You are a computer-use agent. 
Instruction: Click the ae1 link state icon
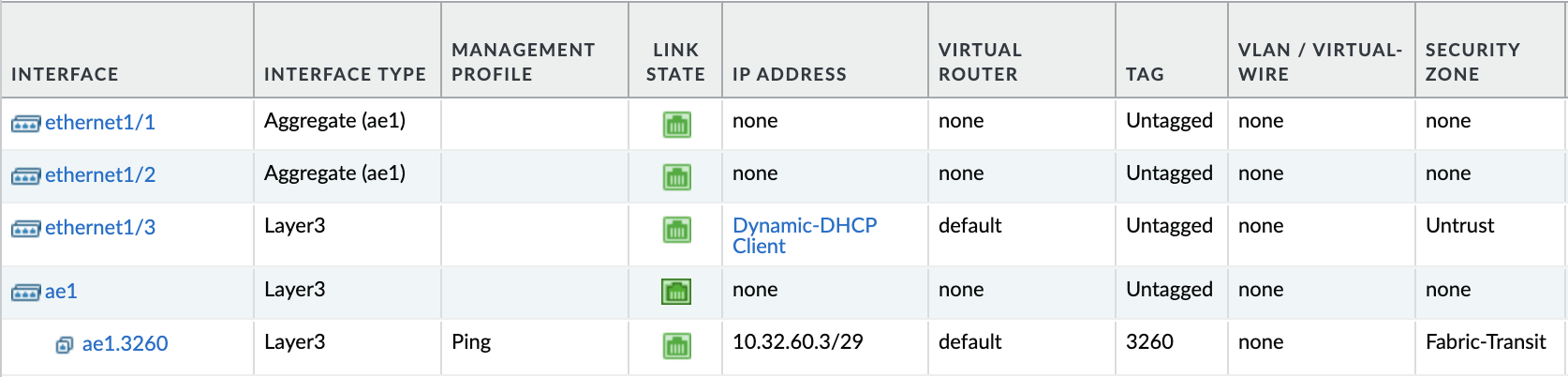tap(676, 292)
